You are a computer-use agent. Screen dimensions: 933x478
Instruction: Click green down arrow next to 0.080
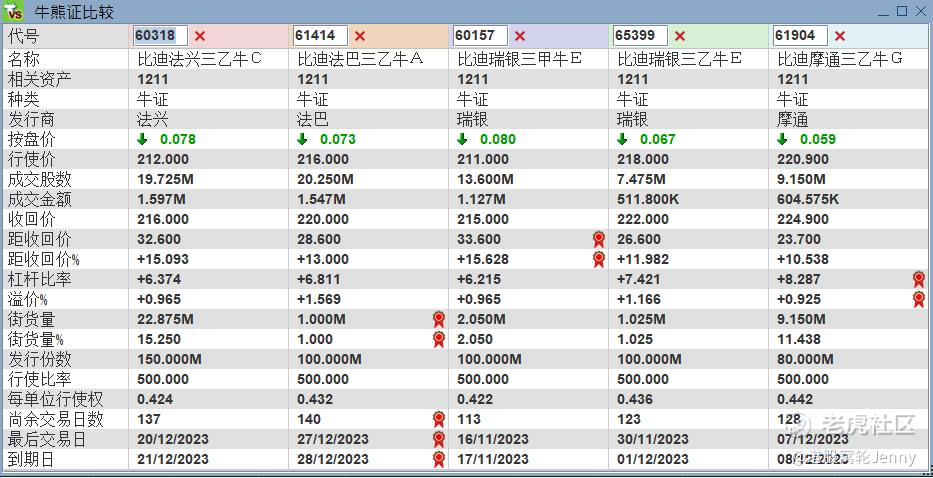tap(462, 139)
